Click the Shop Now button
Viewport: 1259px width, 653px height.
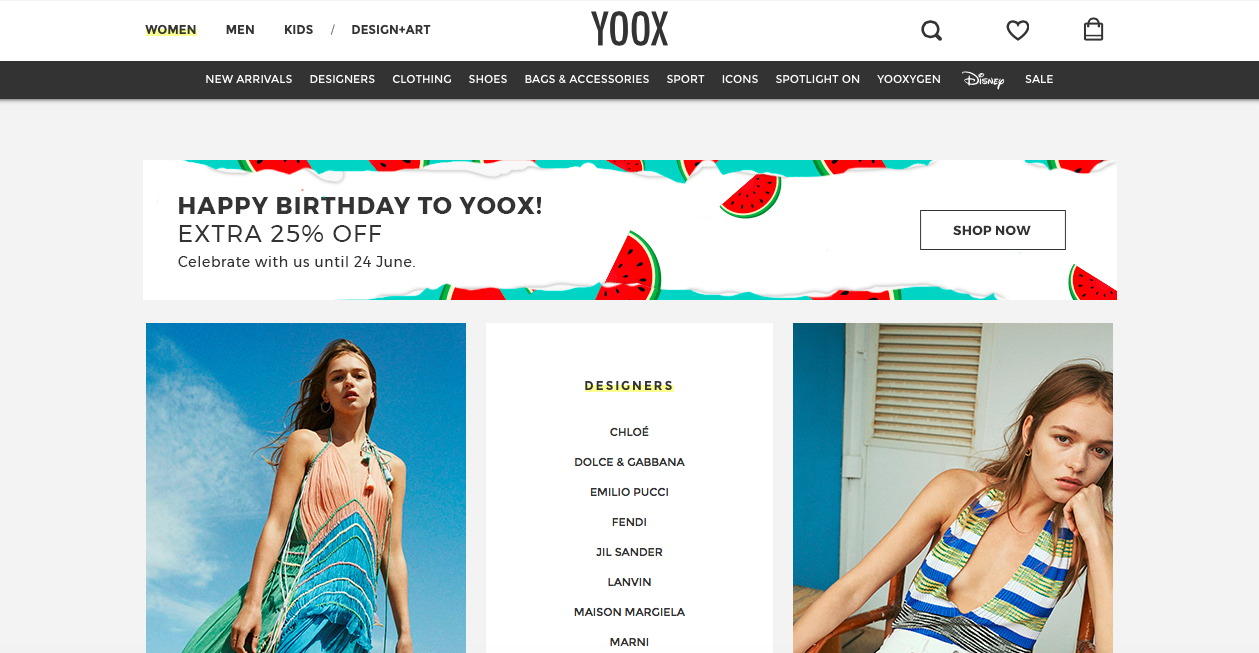coord(992,230)
